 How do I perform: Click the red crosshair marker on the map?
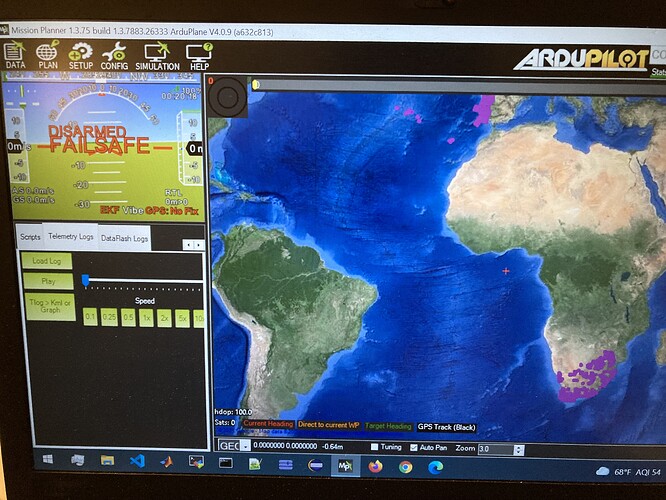pyautogui.click(x=505, y=271)
